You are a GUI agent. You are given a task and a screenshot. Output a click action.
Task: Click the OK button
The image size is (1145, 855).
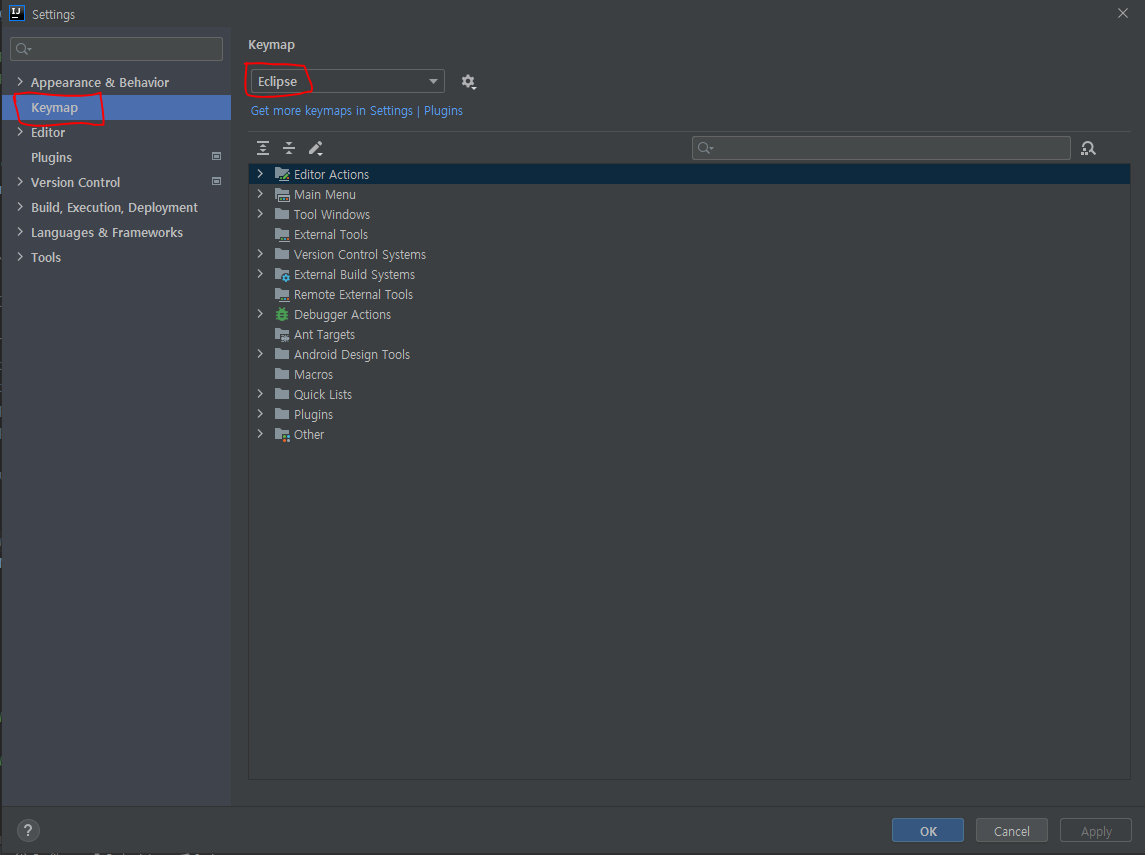[x=927, y=831]
